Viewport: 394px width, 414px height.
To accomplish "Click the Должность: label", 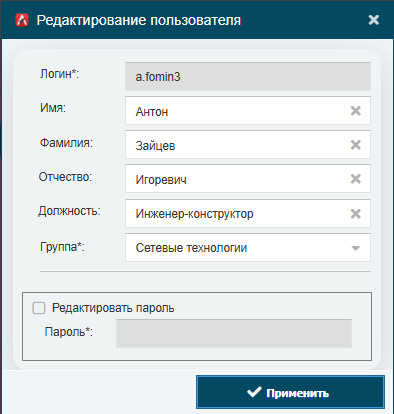I will click(x=69, y=211).
